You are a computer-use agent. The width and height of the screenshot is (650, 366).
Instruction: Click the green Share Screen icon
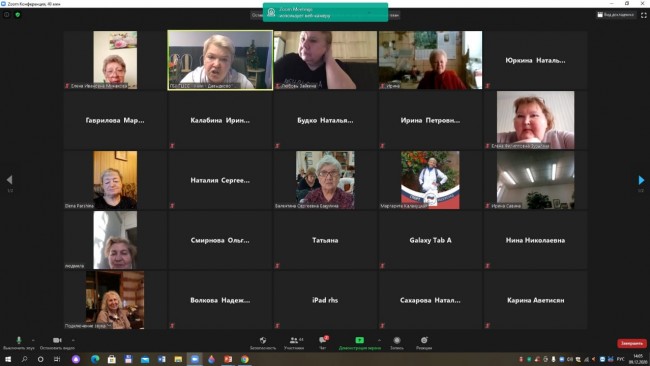point(359,340)
